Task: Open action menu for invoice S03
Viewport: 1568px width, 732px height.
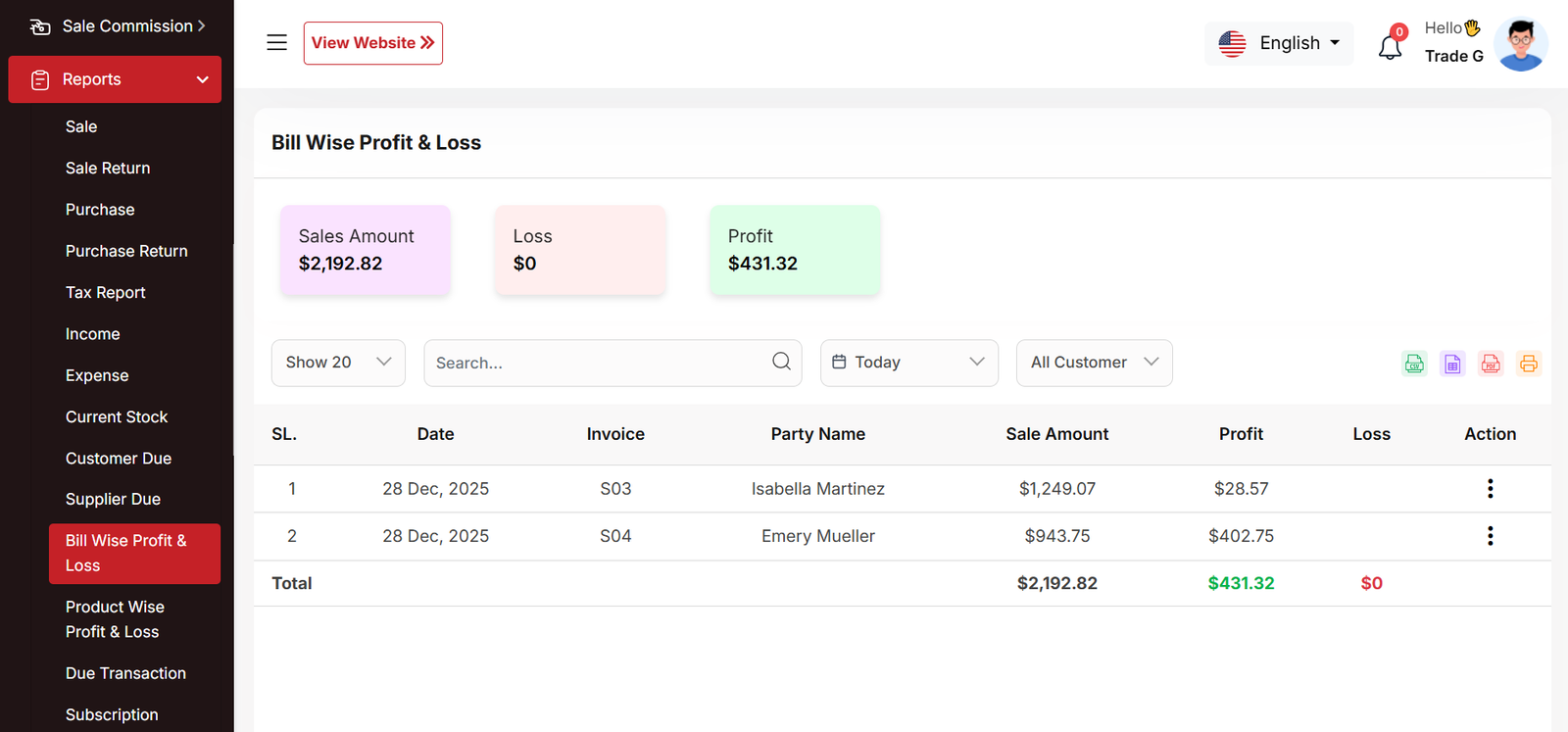Action: point(1490,489)
